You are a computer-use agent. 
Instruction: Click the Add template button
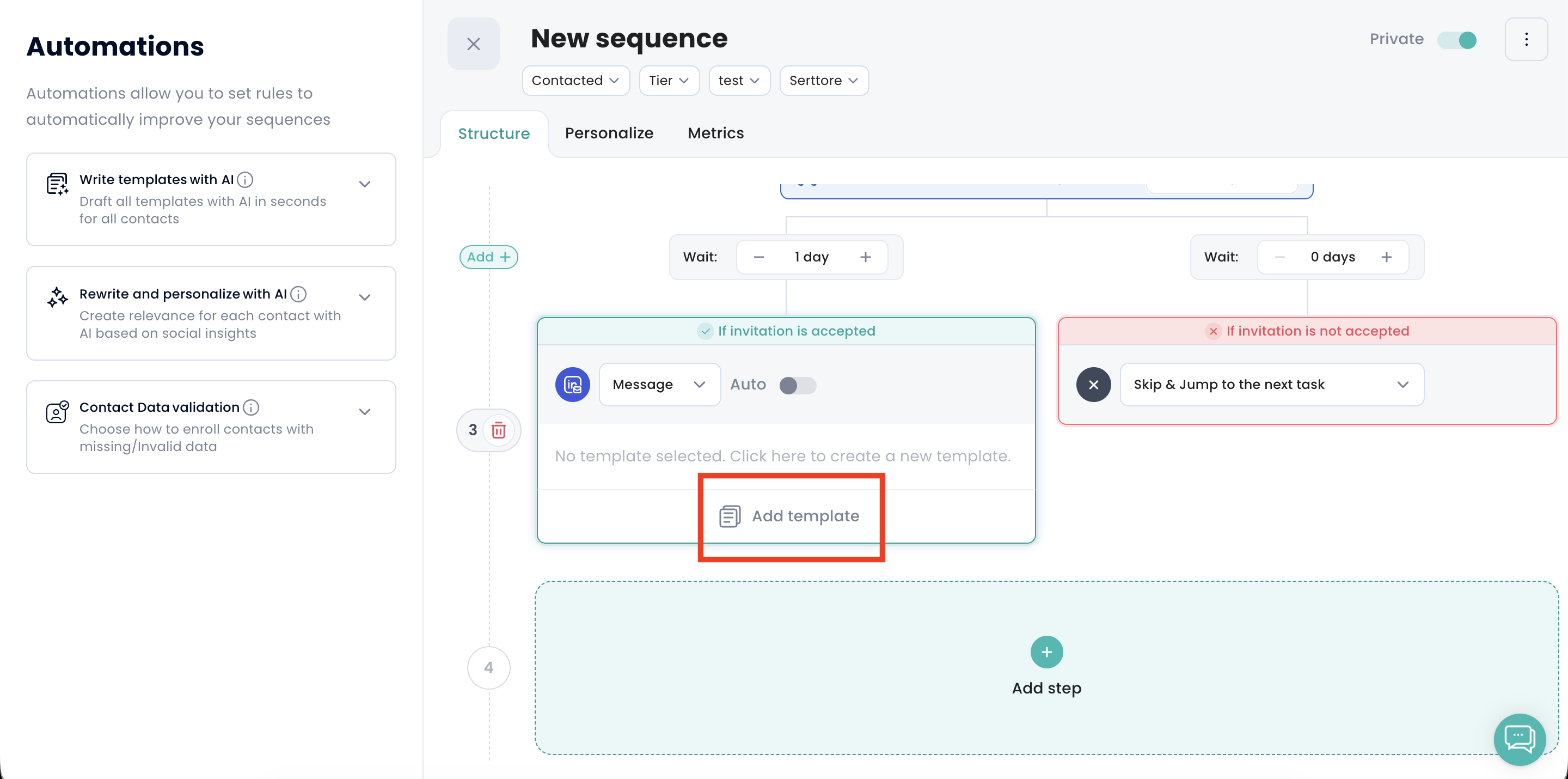point(789,516)
